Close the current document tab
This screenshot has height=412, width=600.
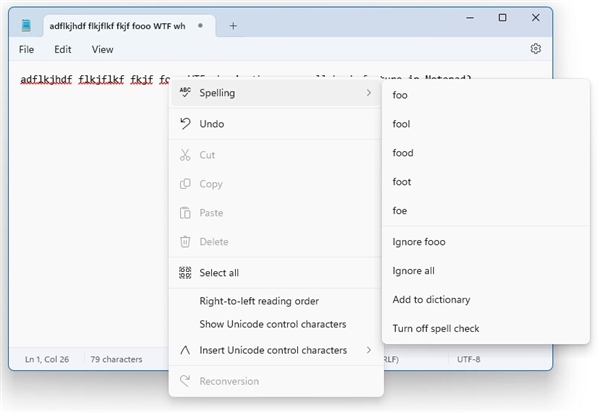point(200,26)
